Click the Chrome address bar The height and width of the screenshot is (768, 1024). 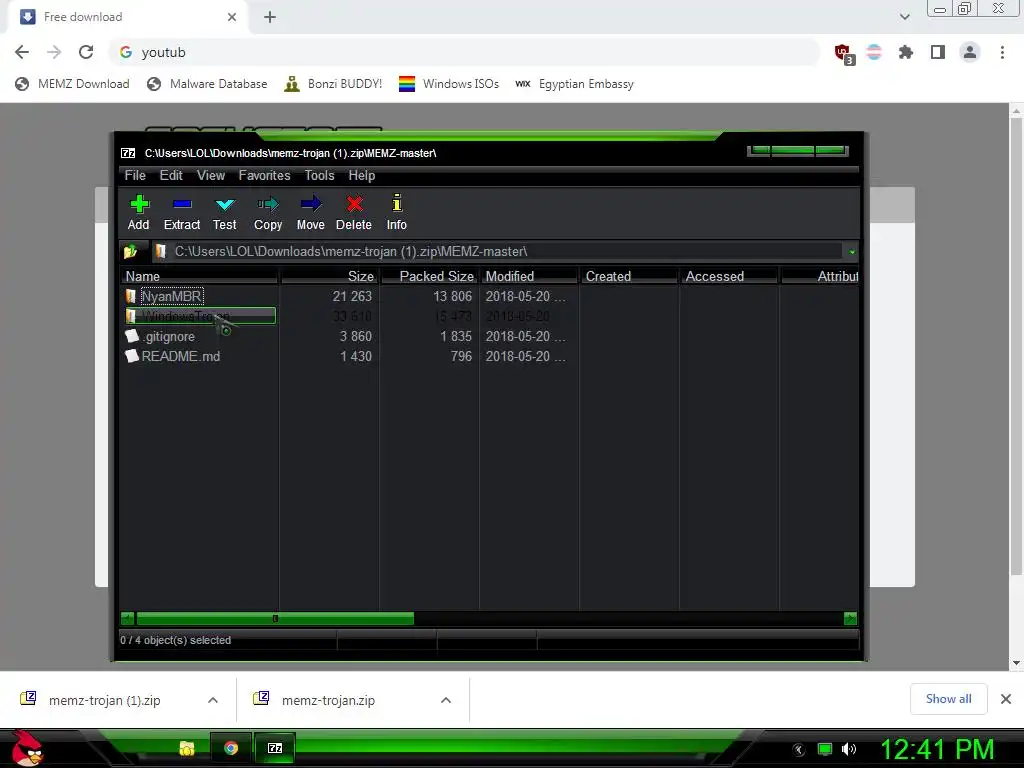[464, 52]
